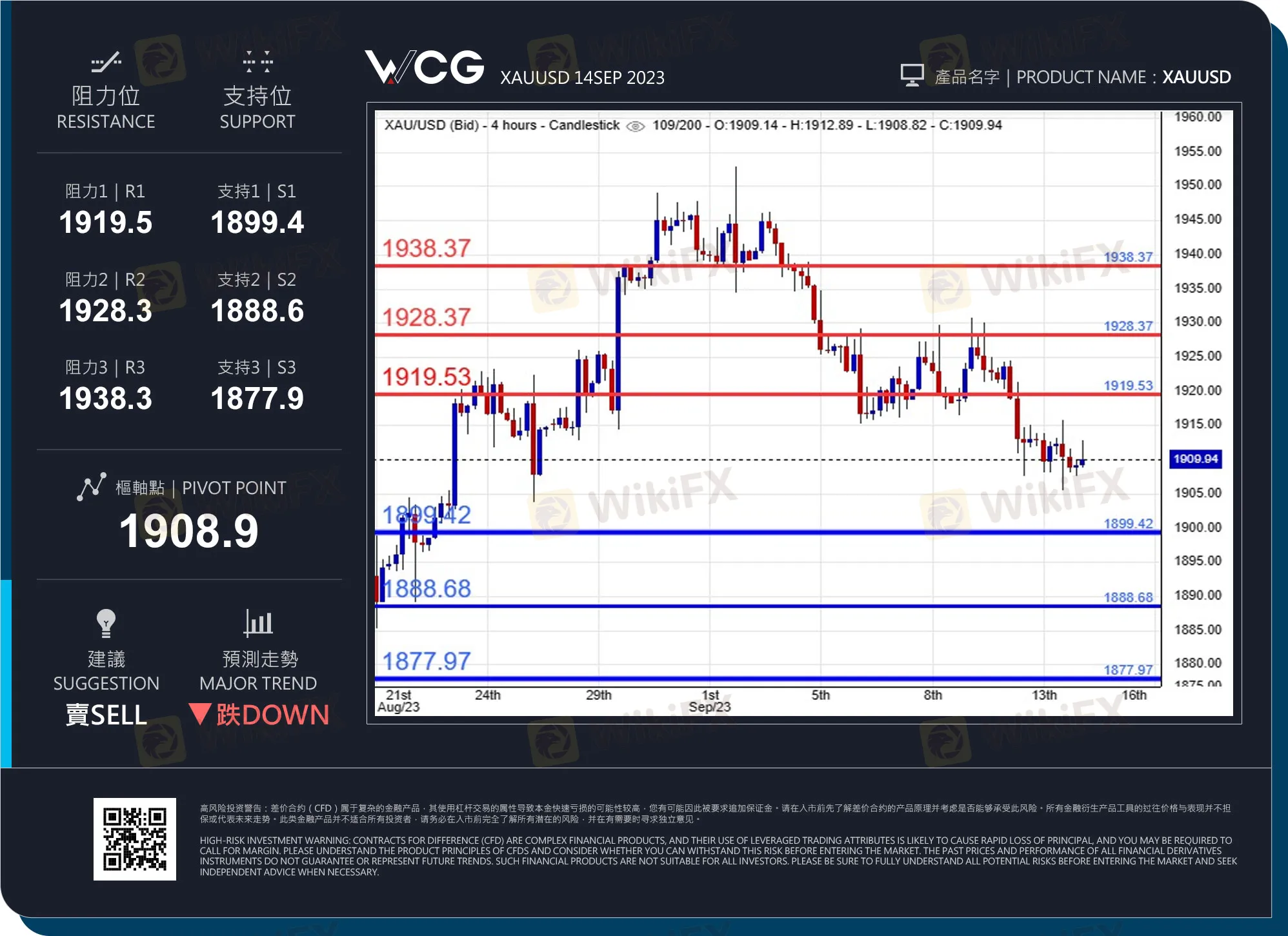Screen dimensions: 1288x936
Task: Click the 阻力1 | R1 label
Action: [105, 191]
